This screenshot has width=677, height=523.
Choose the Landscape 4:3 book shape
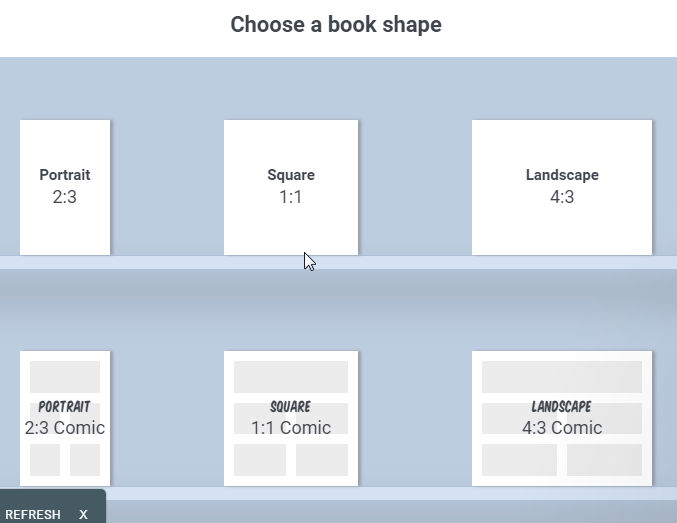pyautogui.click(x=562, y=187)
